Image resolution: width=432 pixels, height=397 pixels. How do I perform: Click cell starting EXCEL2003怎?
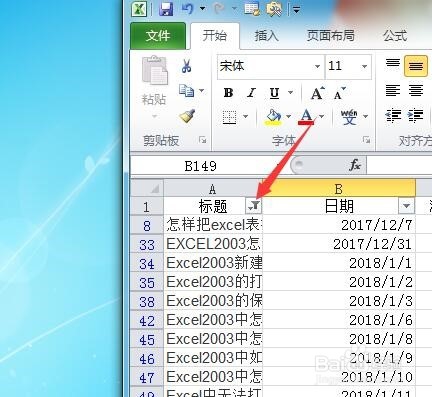point(213,244)
